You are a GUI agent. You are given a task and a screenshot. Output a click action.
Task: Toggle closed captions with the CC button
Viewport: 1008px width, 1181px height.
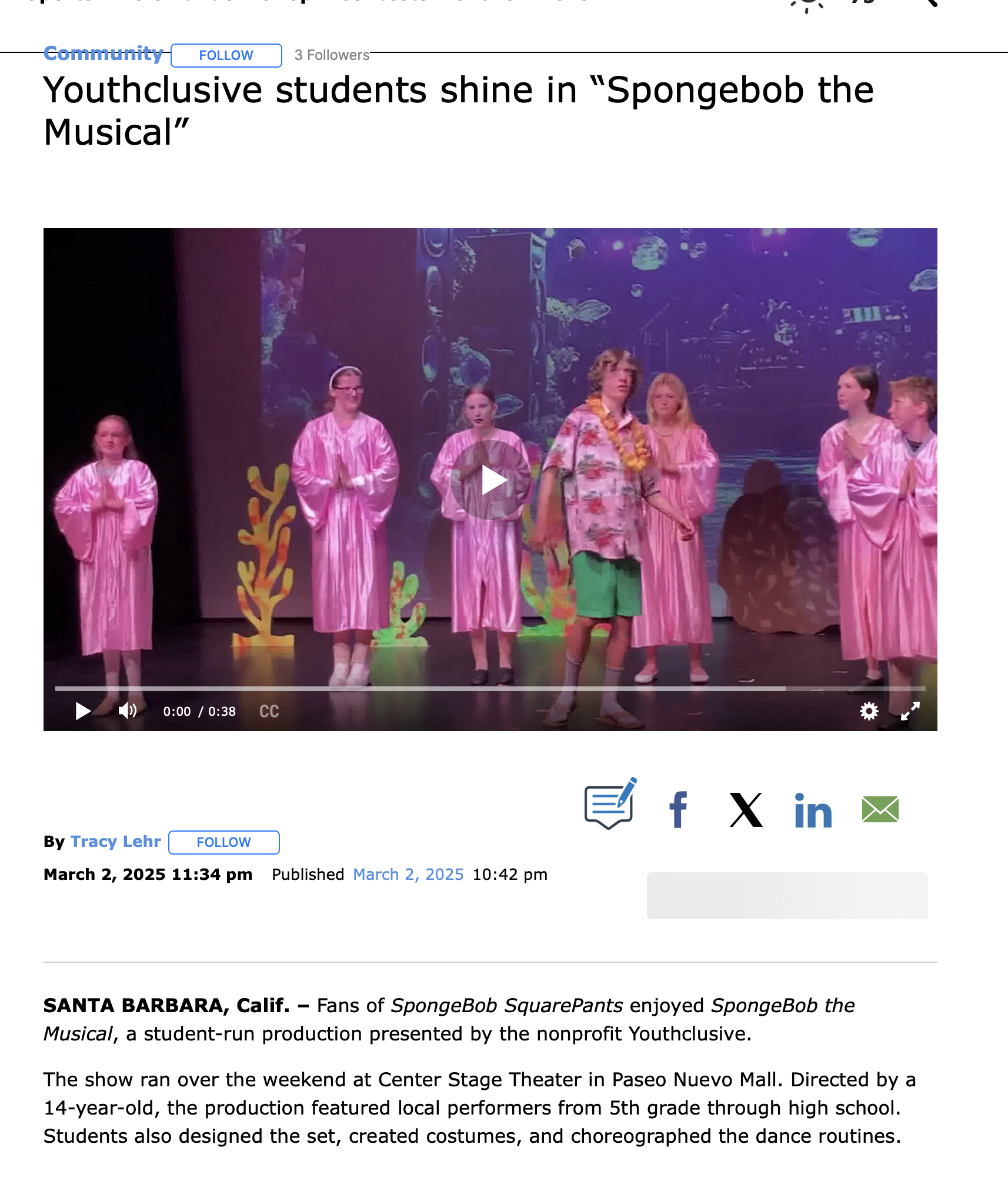[269, 712]
